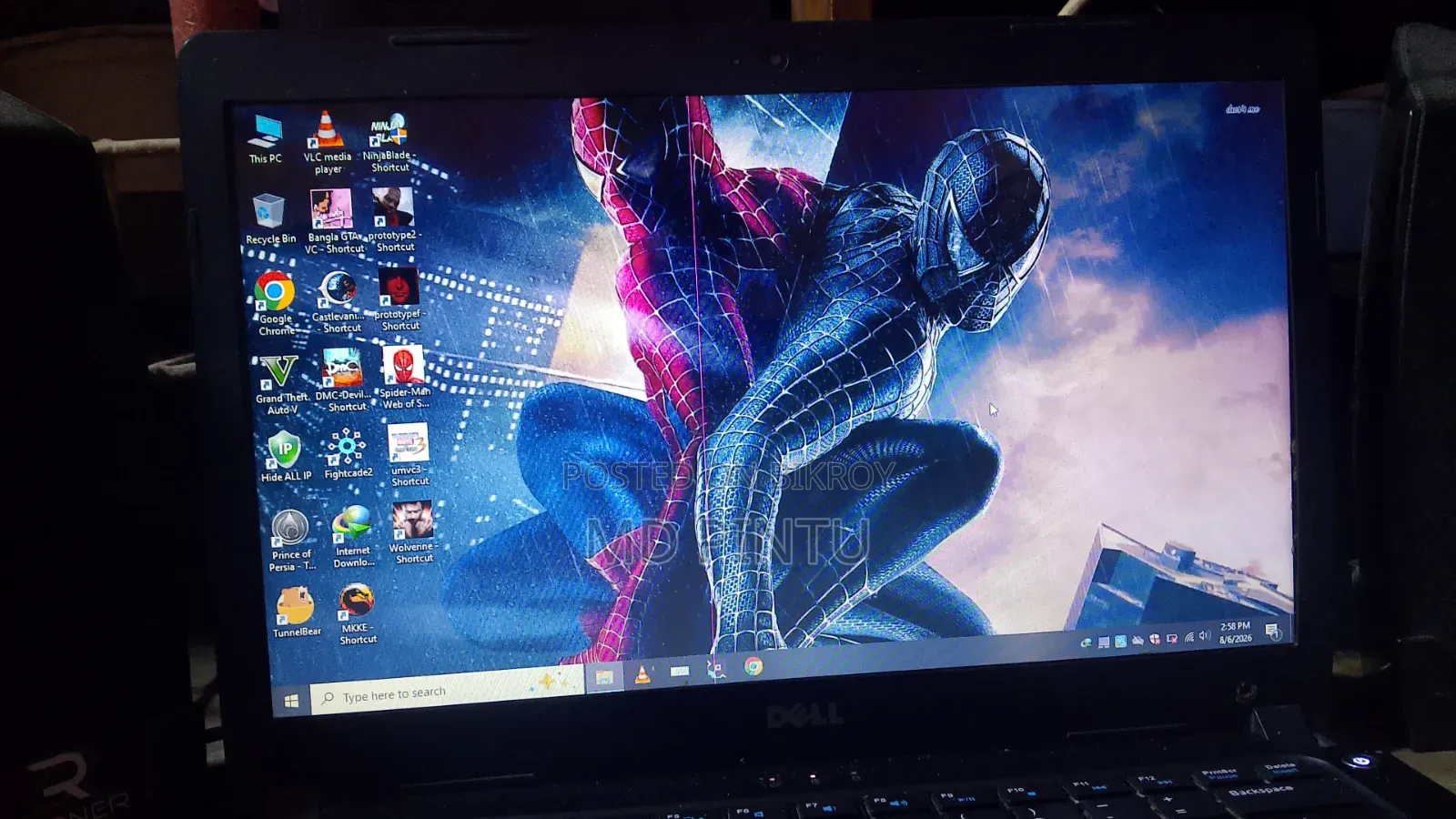Open the Wi-Fi network tray icon
1456x819 pixels.
[x=1189, y=637]
